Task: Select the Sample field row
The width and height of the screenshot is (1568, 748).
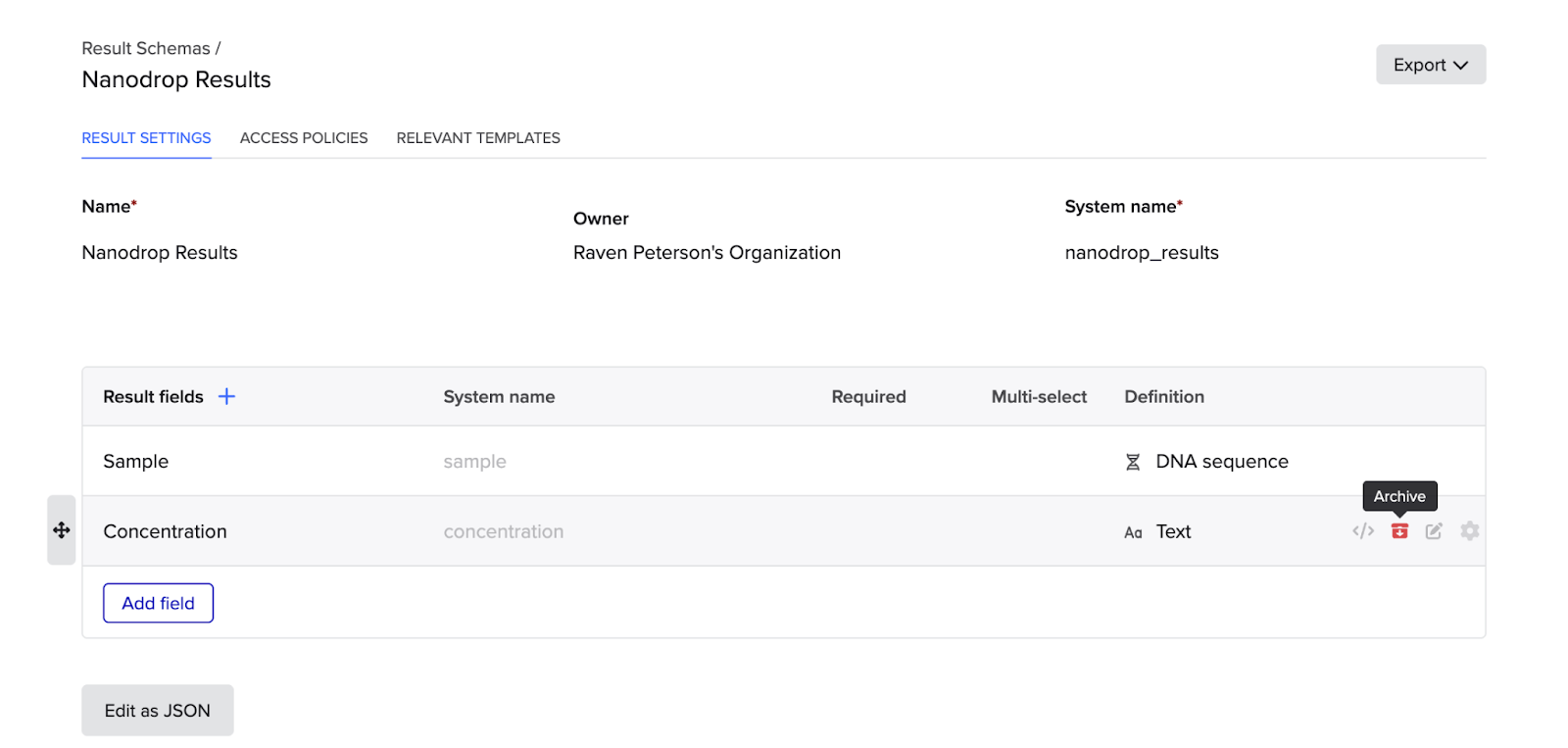Action: [x=136, y=462]
